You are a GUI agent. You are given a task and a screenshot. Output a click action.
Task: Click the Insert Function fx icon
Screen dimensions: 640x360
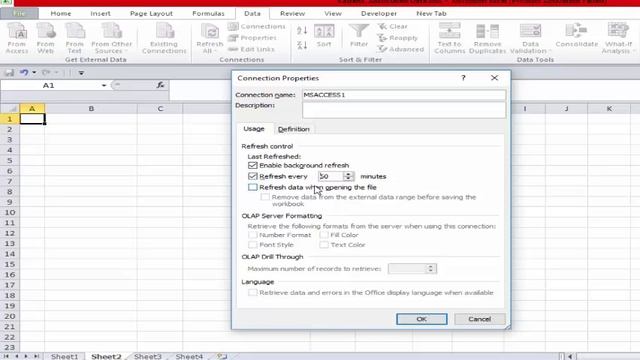click(x=160, y=85)
